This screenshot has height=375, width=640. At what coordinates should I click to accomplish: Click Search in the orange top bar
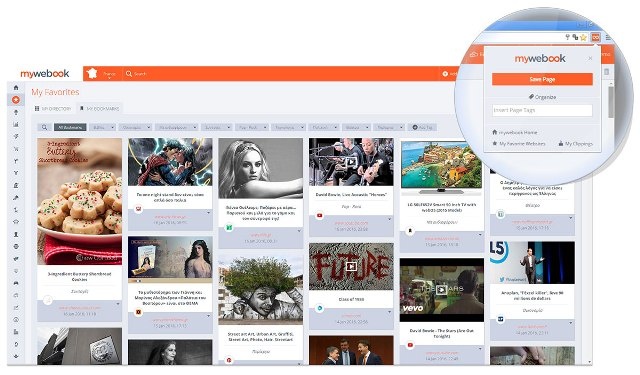click(x=136, y=74)
